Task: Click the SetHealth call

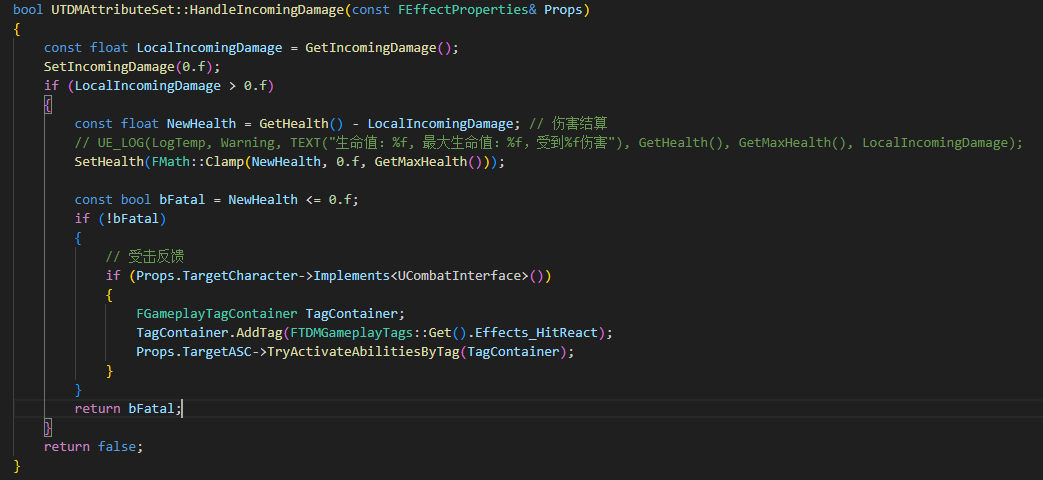Action: point(289,162)
